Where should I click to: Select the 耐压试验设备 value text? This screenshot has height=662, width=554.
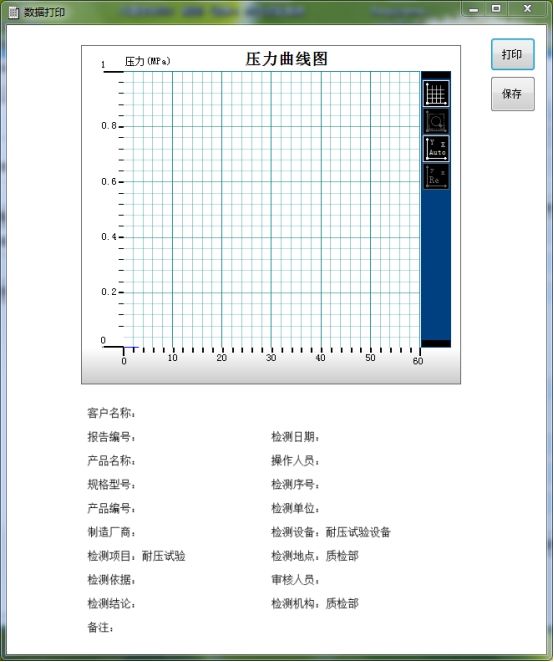358,532
